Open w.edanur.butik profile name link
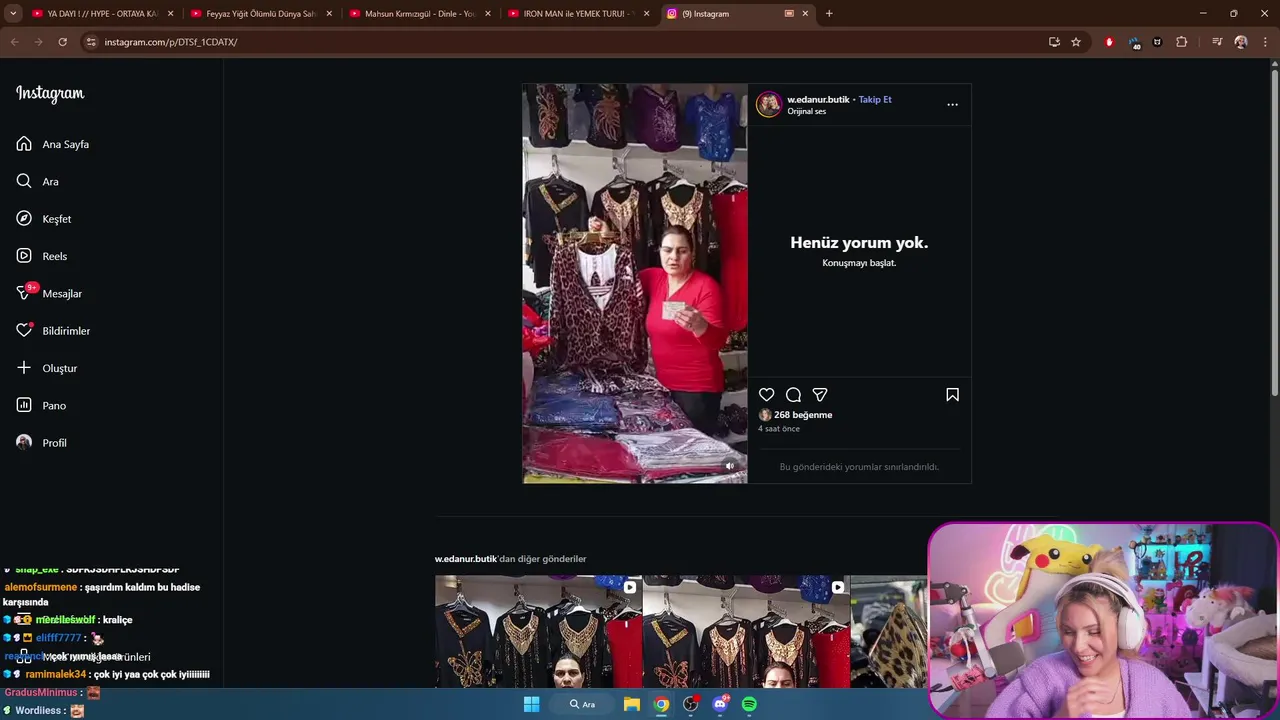Image resolution: width=1280 pixels, height=720 pixels. tap(818, 99)
